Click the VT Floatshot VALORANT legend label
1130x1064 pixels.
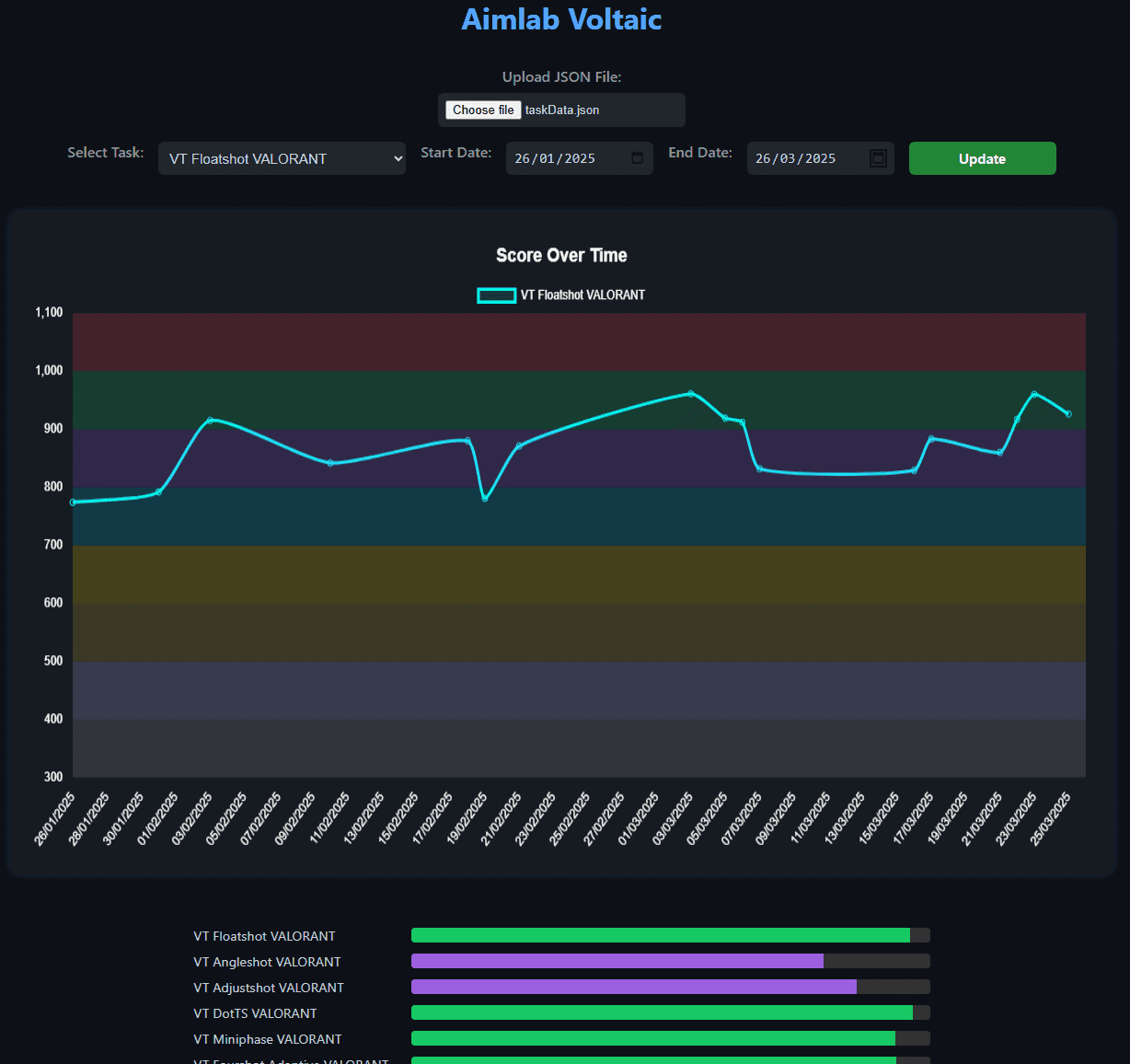click(582, 295)
